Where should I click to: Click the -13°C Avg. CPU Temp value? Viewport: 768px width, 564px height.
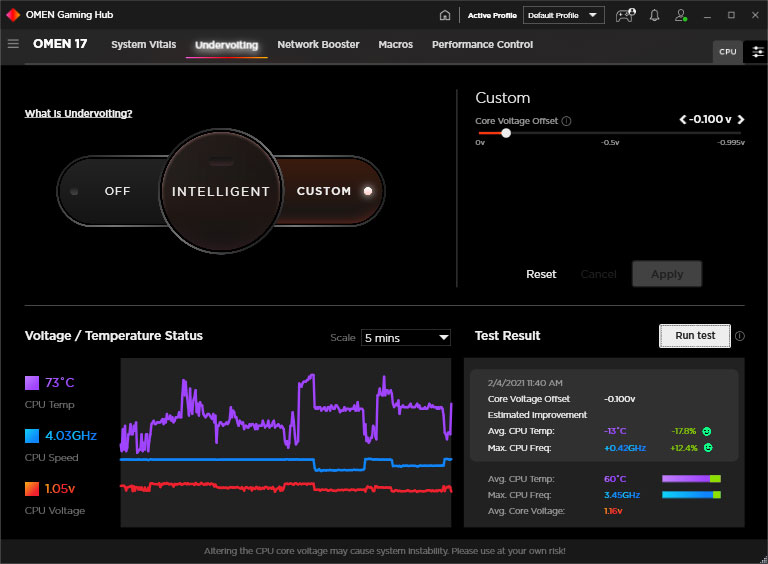click(x=615, y=431)
